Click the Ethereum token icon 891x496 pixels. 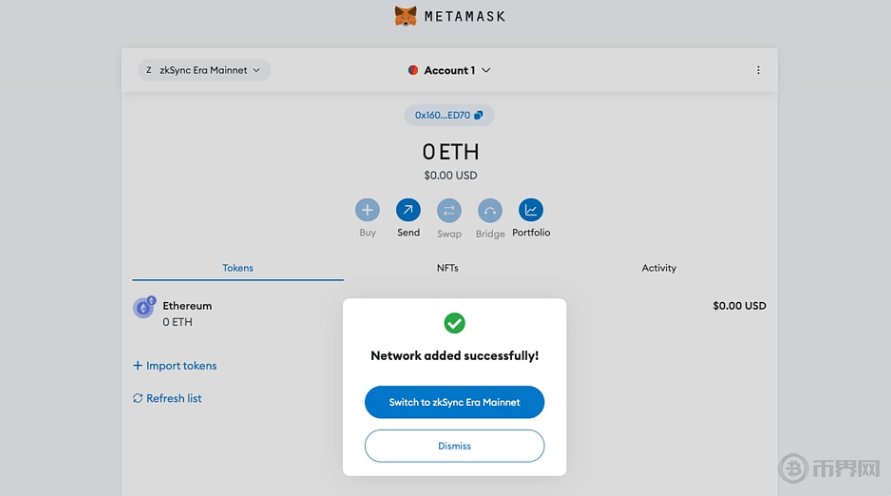coord(144,307)
